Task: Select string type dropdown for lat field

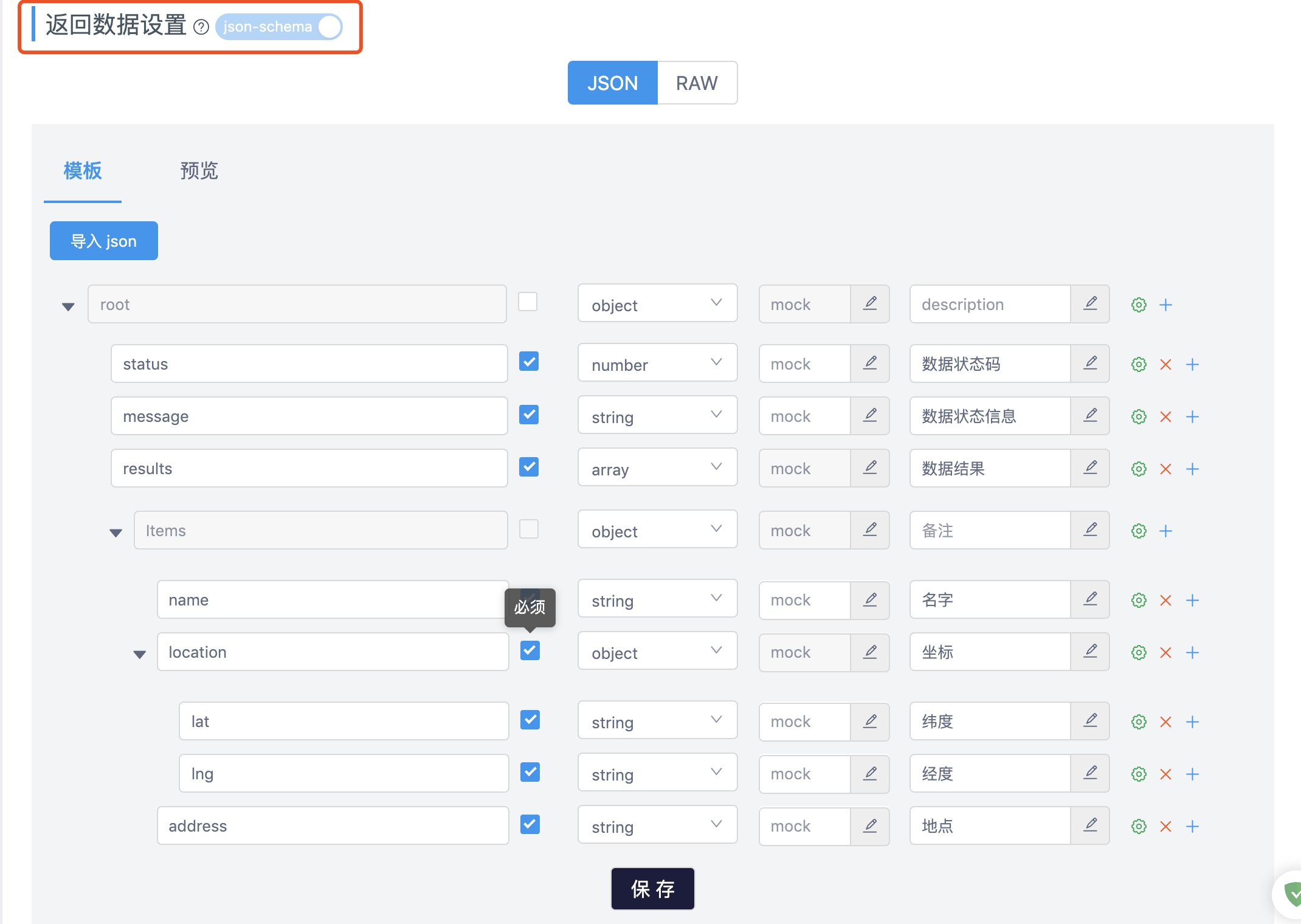Action: click(655, 721)
